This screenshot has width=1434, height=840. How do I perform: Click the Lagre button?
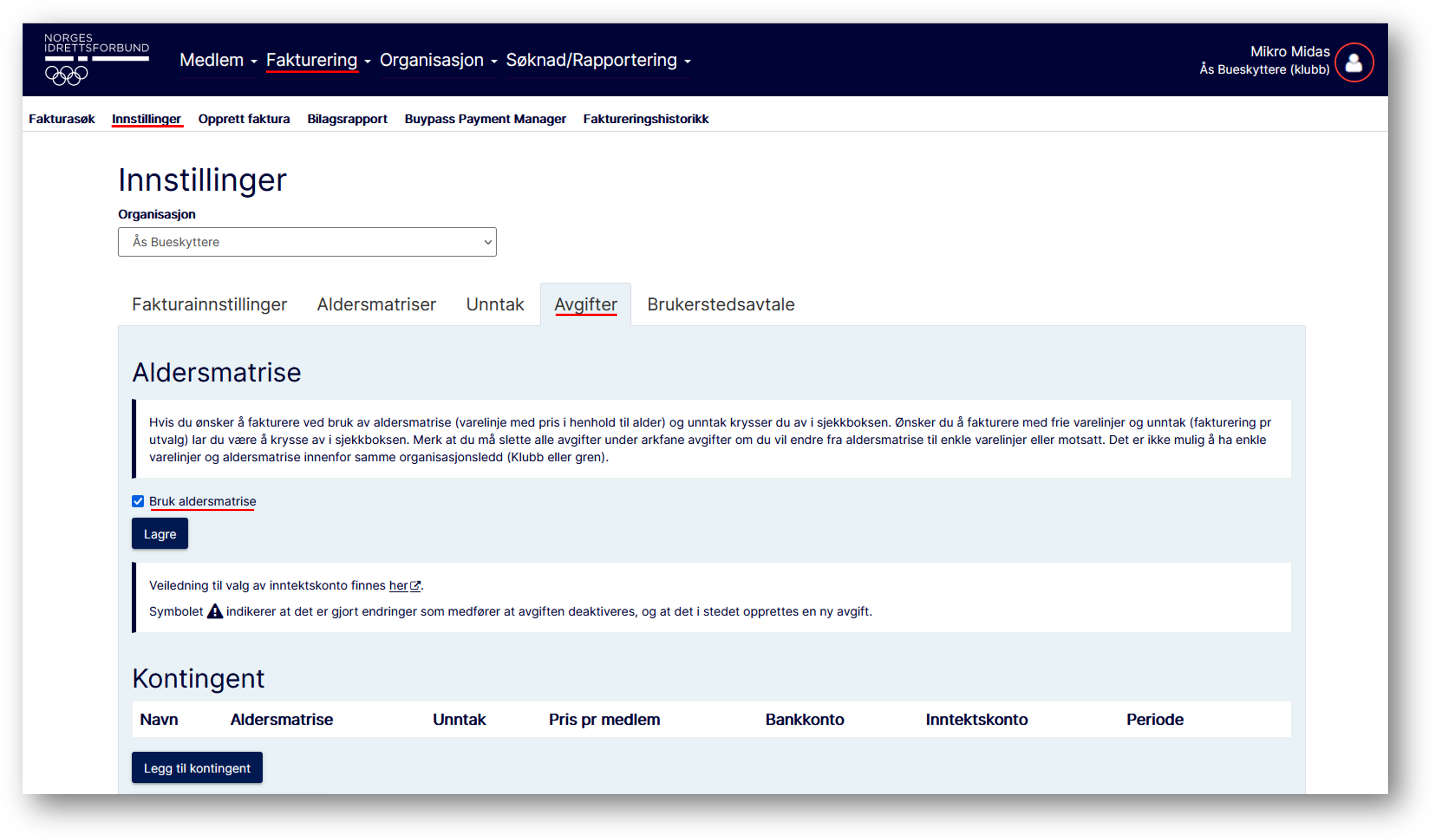coord(160,534)
